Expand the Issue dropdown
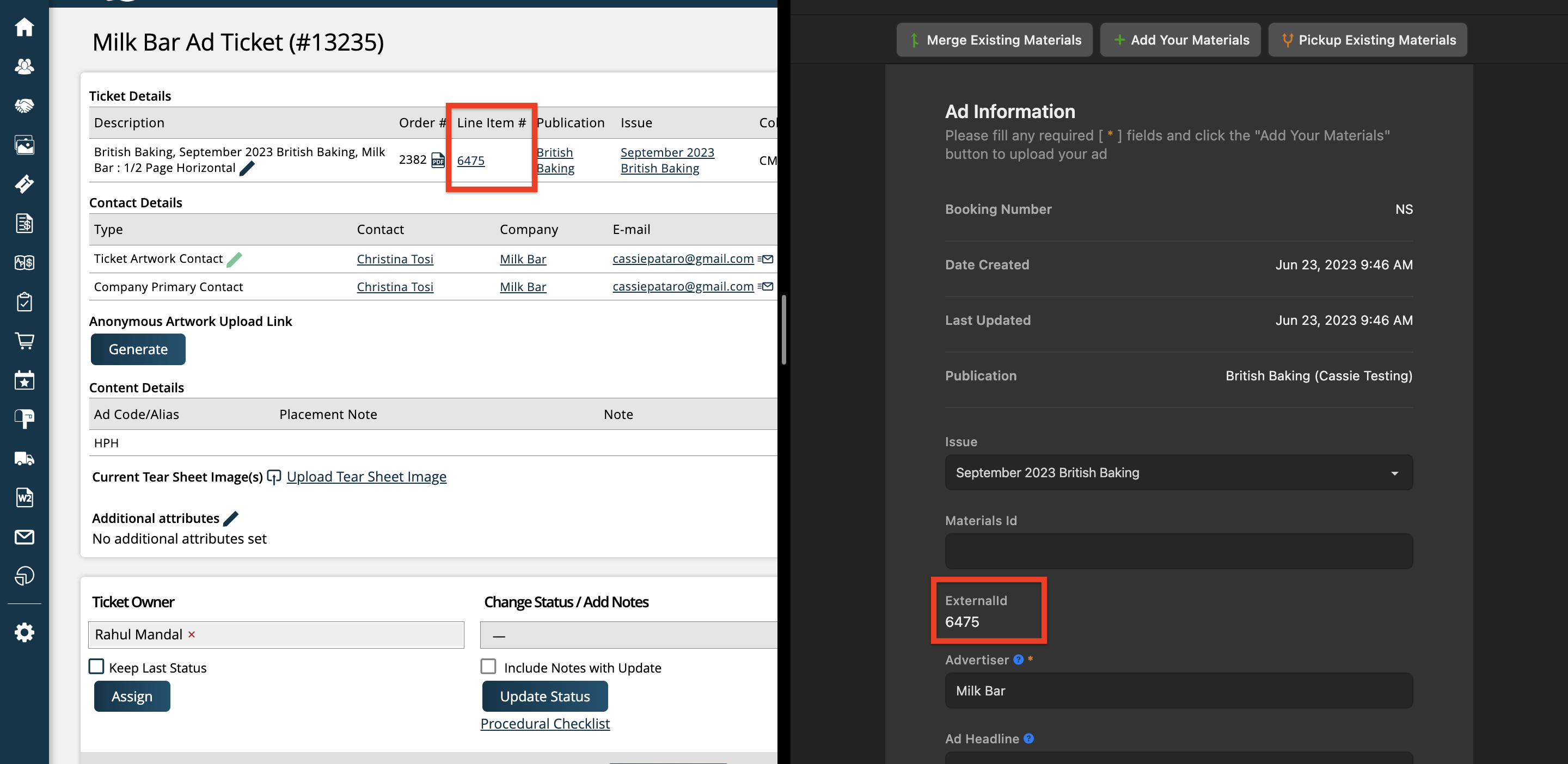The image size is (1568, 764). coord(1178,473)
